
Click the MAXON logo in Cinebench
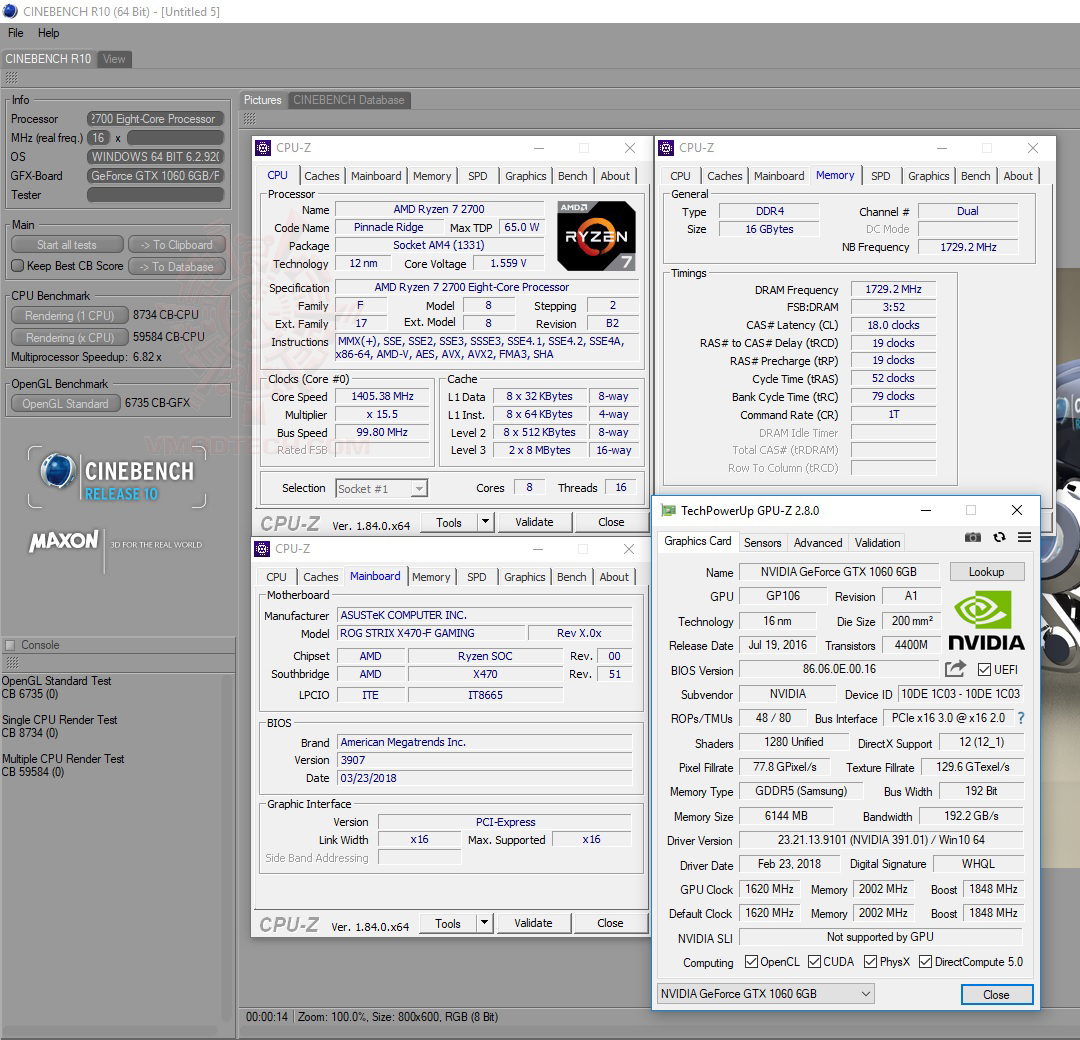(x=62, y=541)
